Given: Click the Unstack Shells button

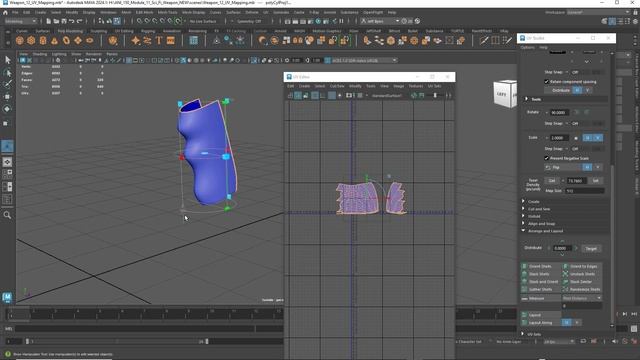Looking at the screenshot, I should [x=582, y=274].
